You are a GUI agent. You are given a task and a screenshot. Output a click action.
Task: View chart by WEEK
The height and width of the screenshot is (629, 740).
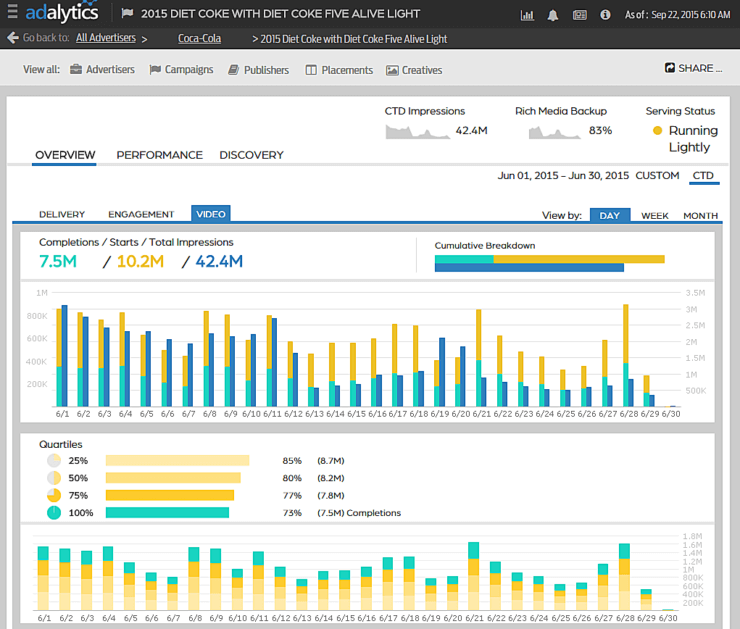click(655, 216)
